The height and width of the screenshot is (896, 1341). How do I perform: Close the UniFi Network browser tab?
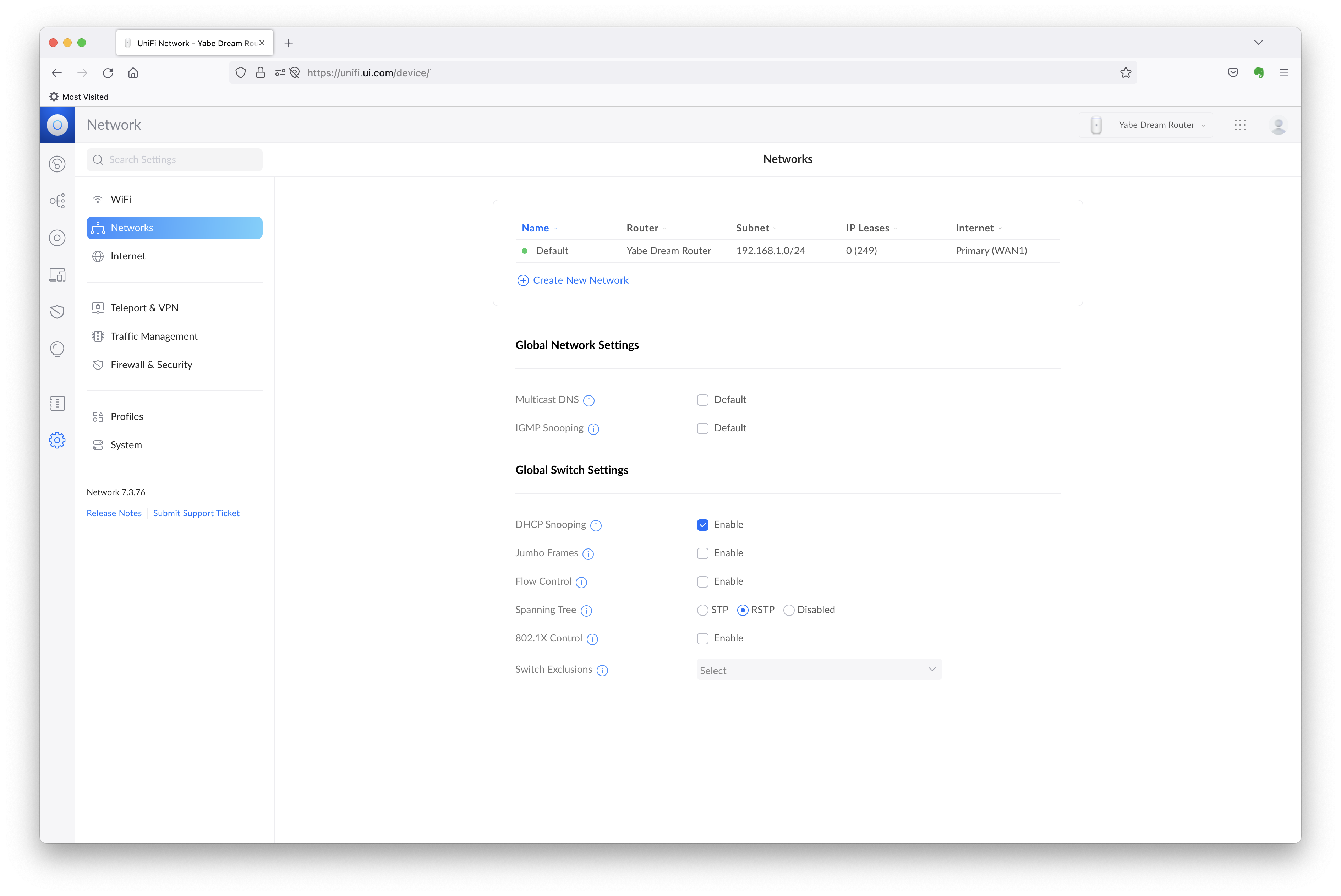tap(262, 43)
